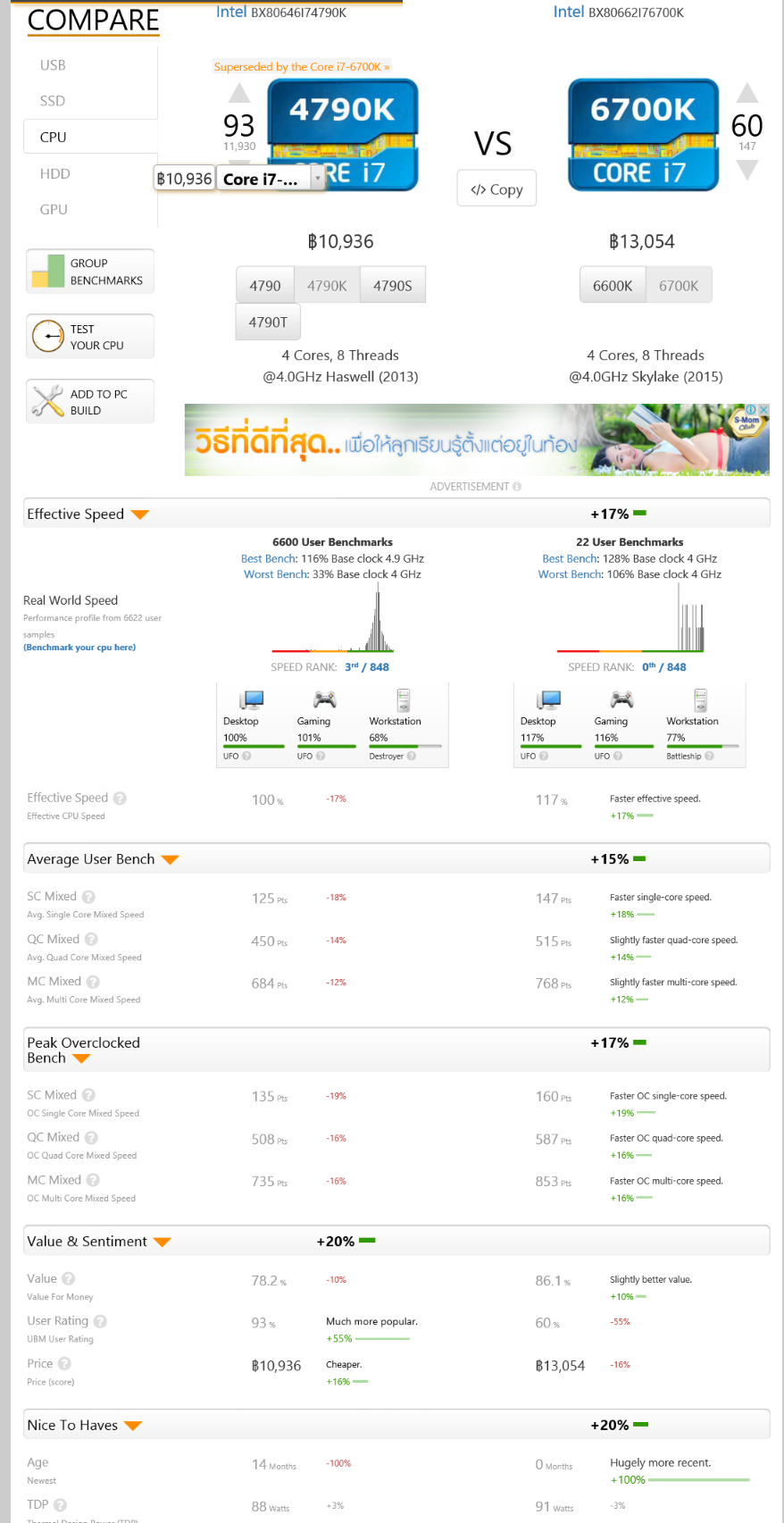Upvote the 6700K with the up arrow
The height and width of the screenshot is (1523, 784).
tap(747, 93)
